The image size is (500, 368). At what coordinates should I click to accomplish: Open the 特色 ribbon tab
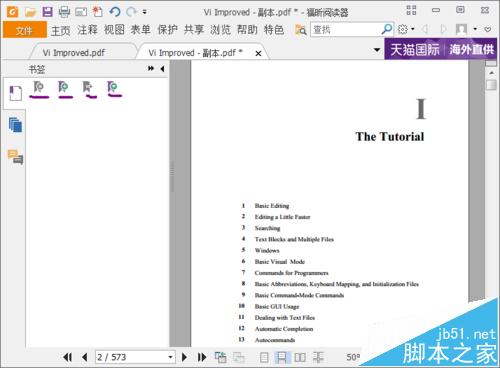coord(274,30)
